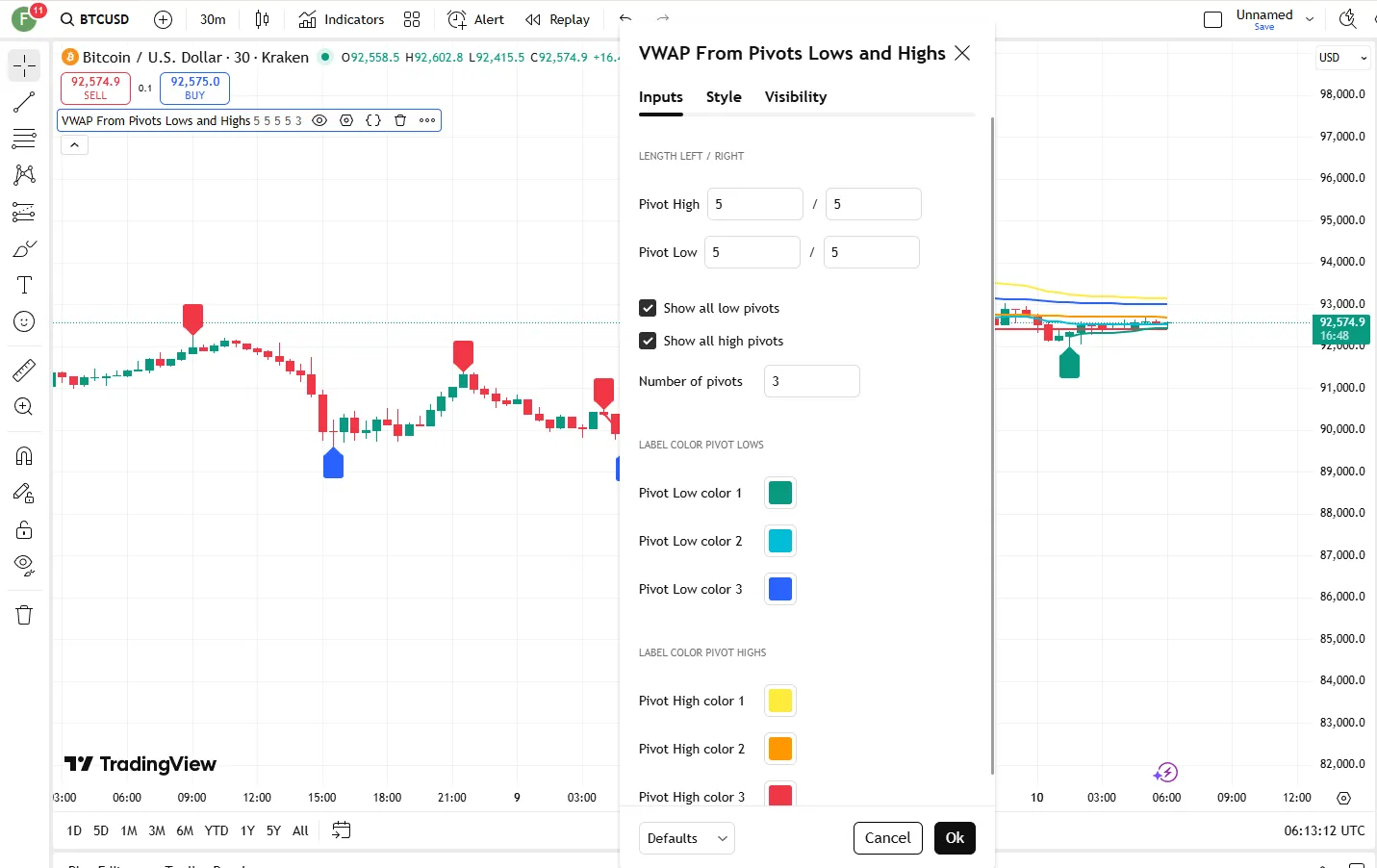Open the Defaults dropdown
The height and width of the screenshot is (868, 1377).
click(687, 838)
